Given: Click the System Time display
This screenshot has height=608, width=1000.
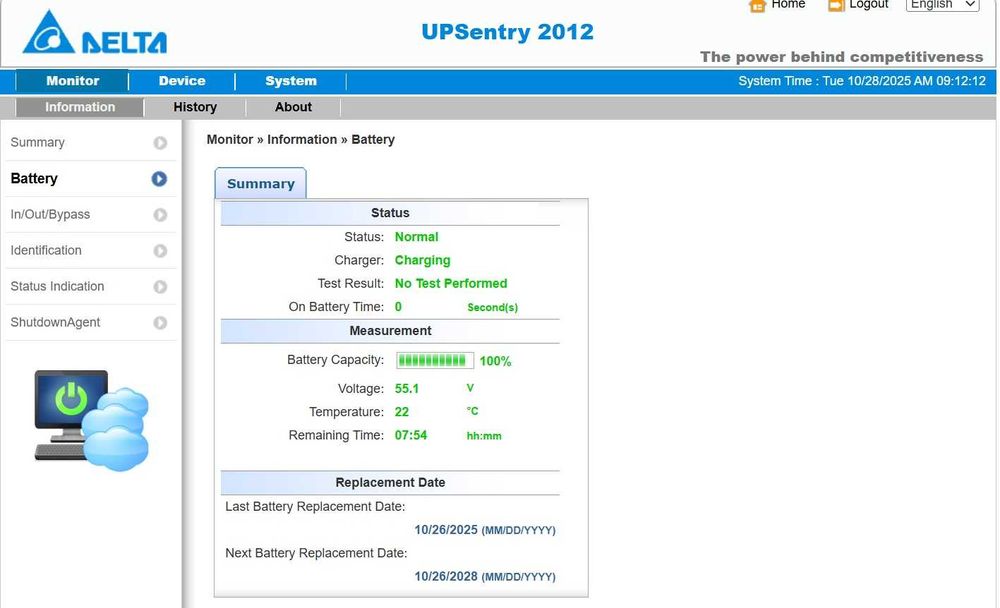Looking at the screenshot, I should 862,81.
